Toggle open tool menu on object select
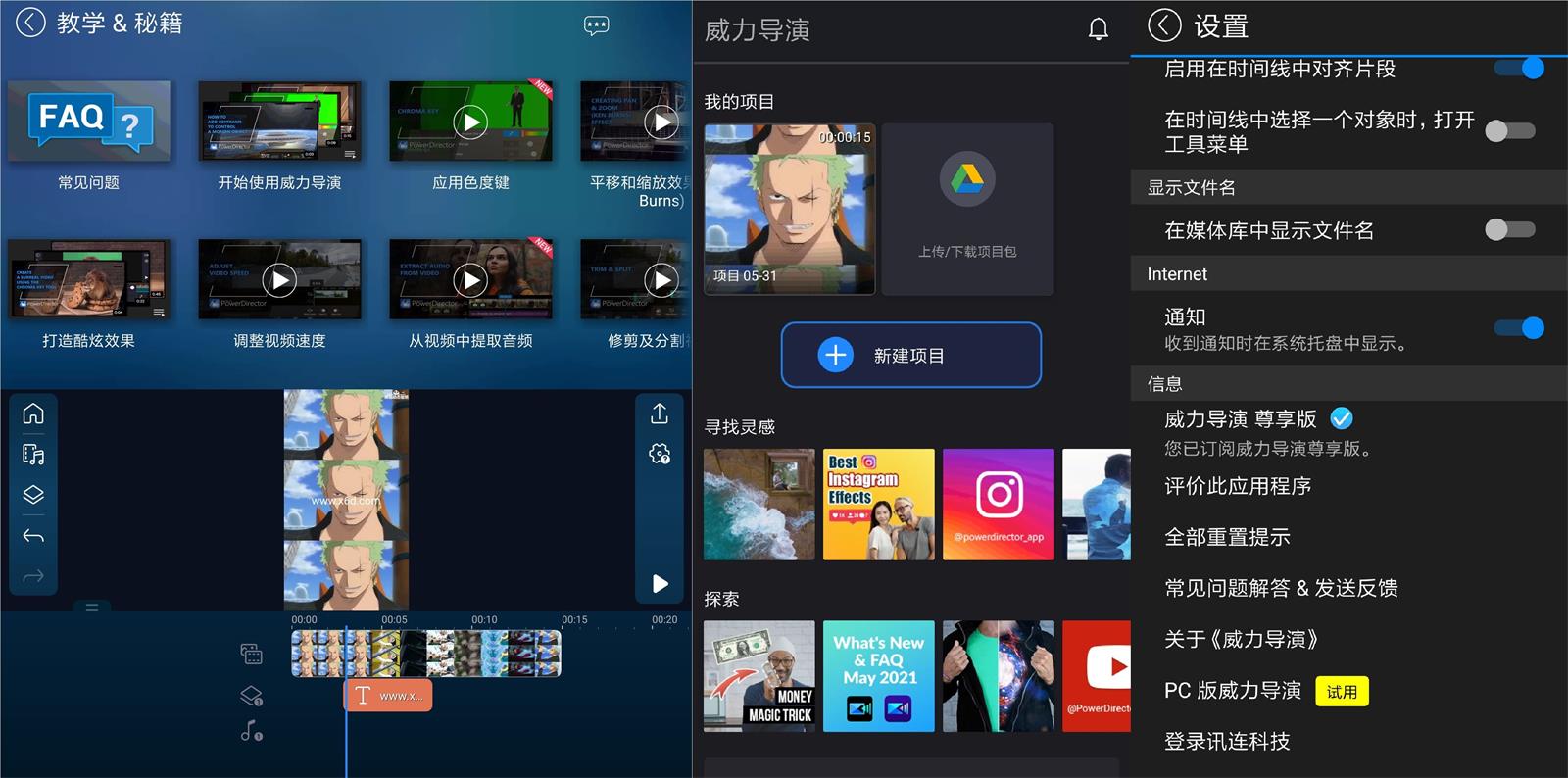The height and width of the screenshot is (778, 1568). (x=1509, y=131)
